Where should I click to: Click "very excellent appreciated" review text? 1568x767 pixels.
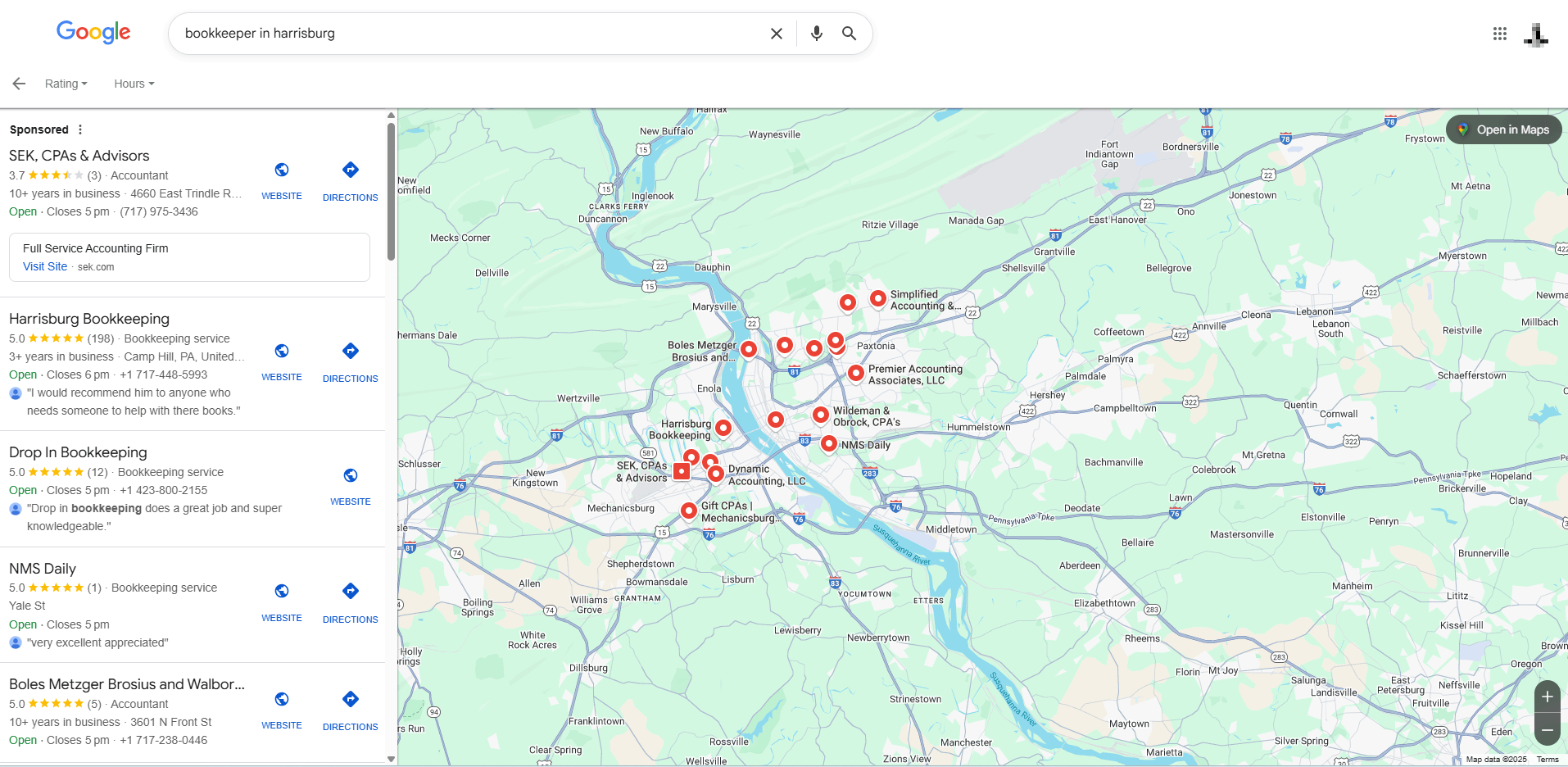click(x=97, y=642)
